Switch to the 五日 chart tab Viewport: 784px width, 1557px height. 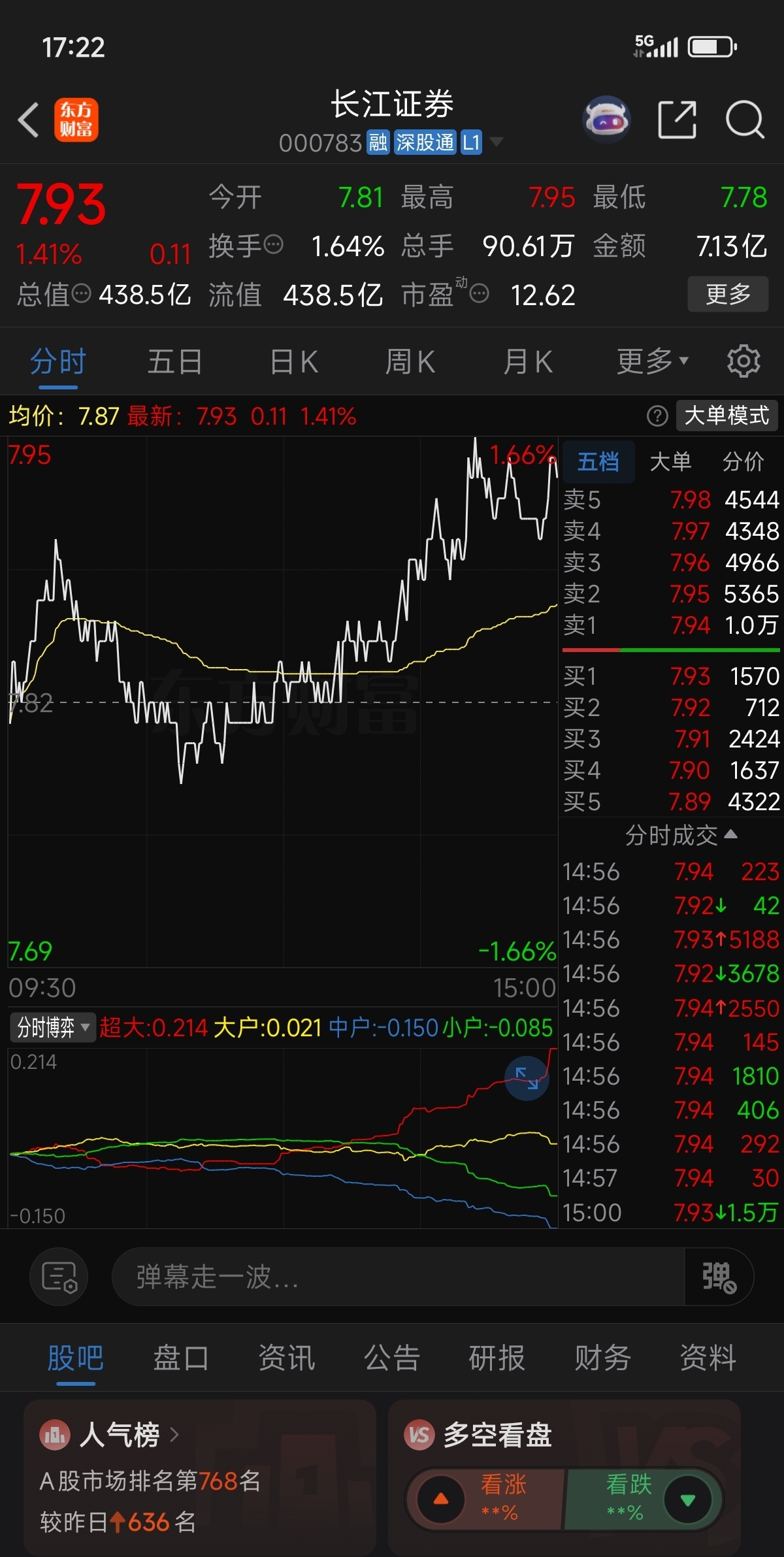pyautogui.click(x=174, y=361)
